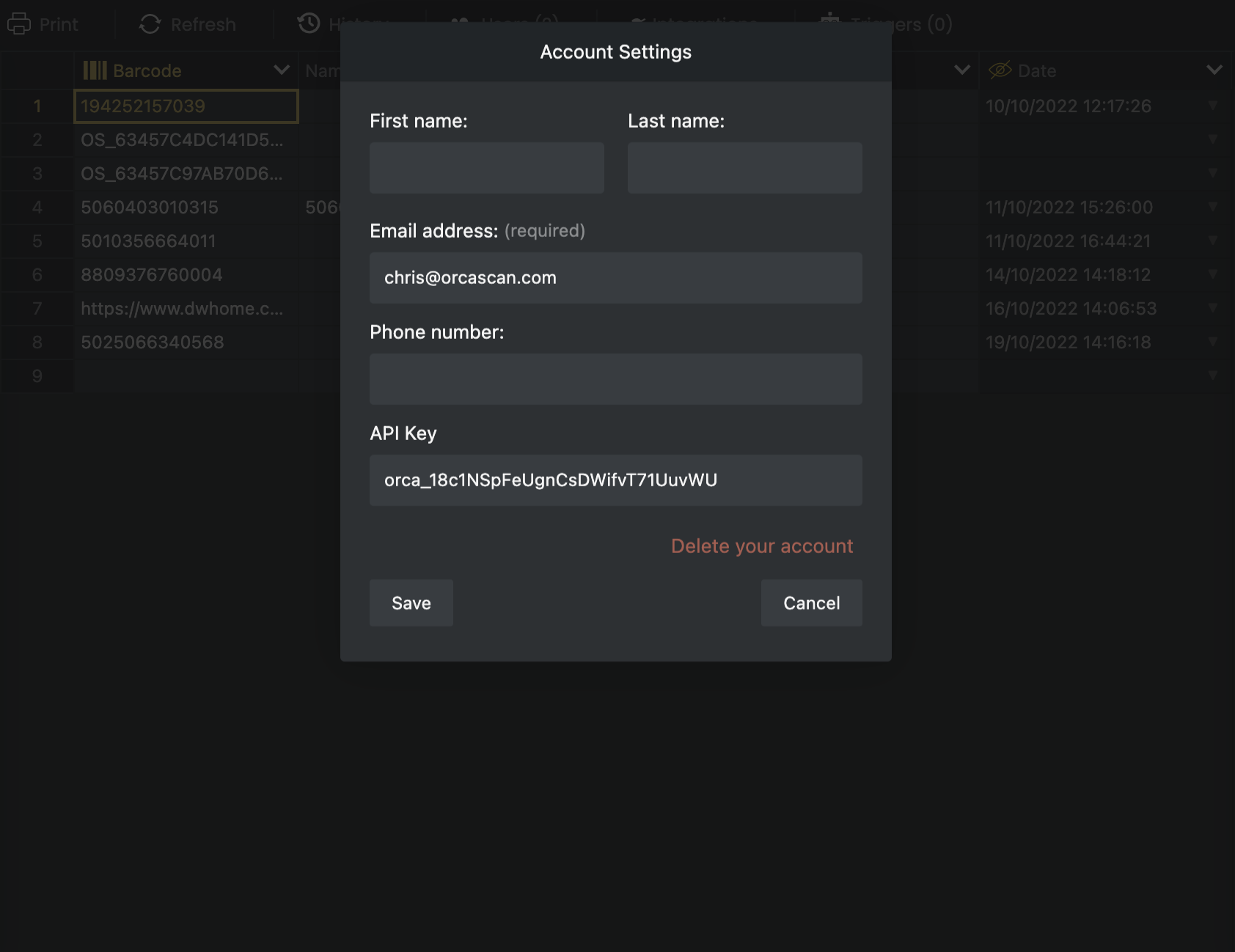The image size is (1235, 952).
Task: Focus the Last name input
Action: (x=744, y=168)
